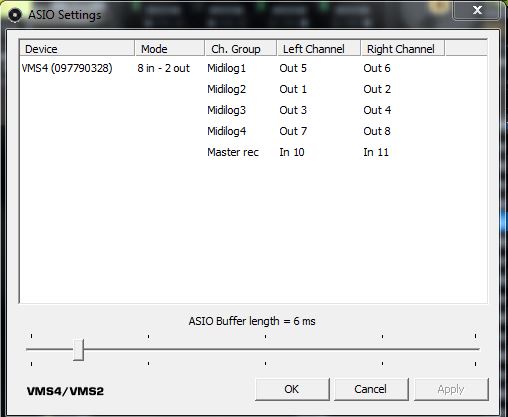This screenshot has height=417, width=508.
Task: Choose Out 1 left channel for Midilog2
Action: (x=293, y=89)
